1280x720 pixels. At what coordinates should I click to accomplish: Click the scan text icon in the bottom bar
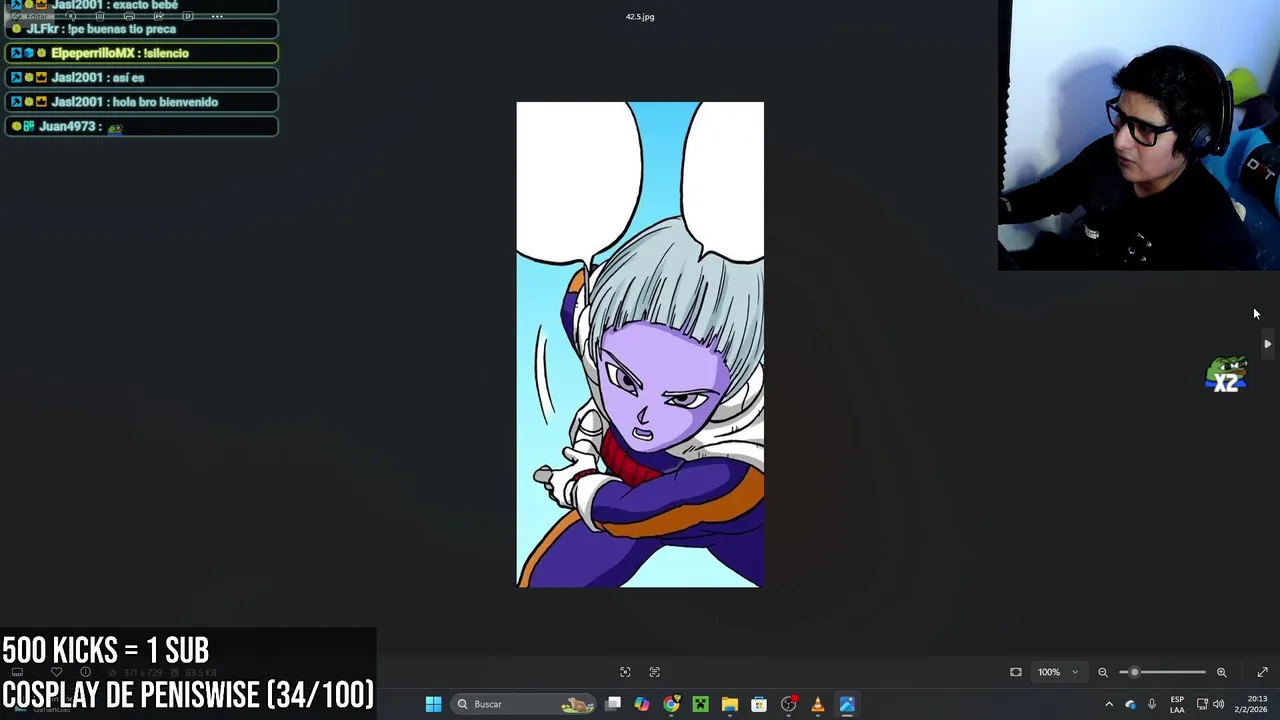[655, 672]
